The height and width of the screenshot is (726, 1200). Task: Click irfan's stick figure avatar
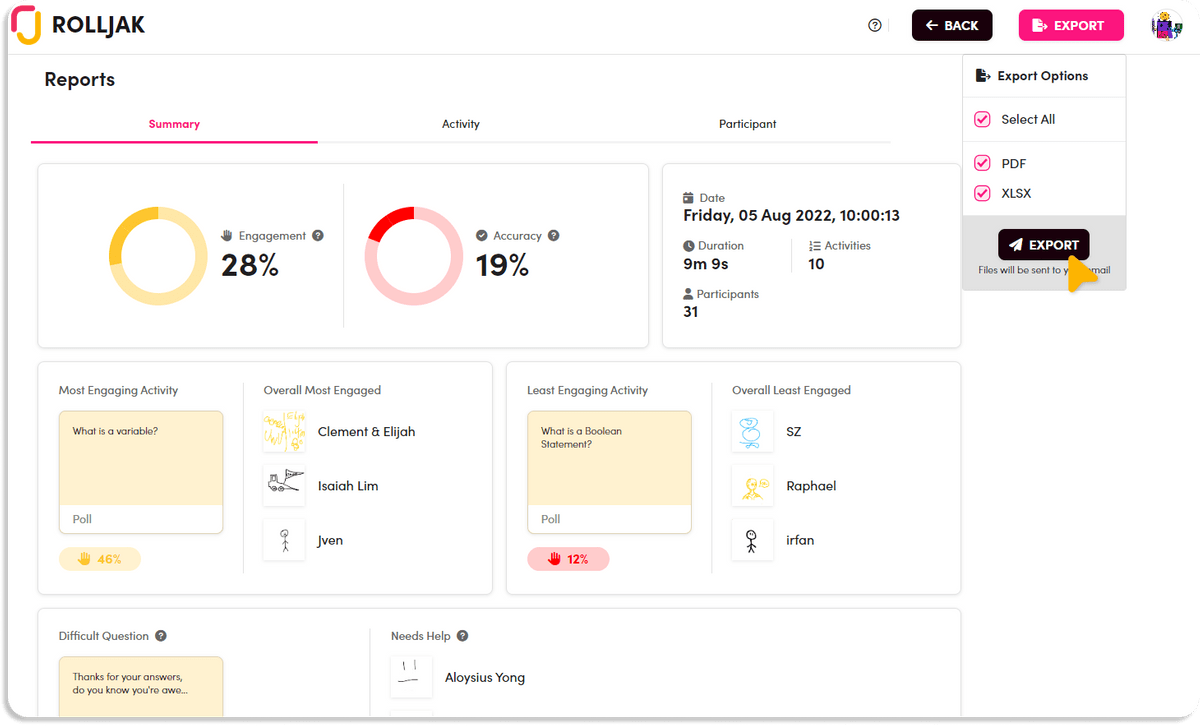point(752,540)
